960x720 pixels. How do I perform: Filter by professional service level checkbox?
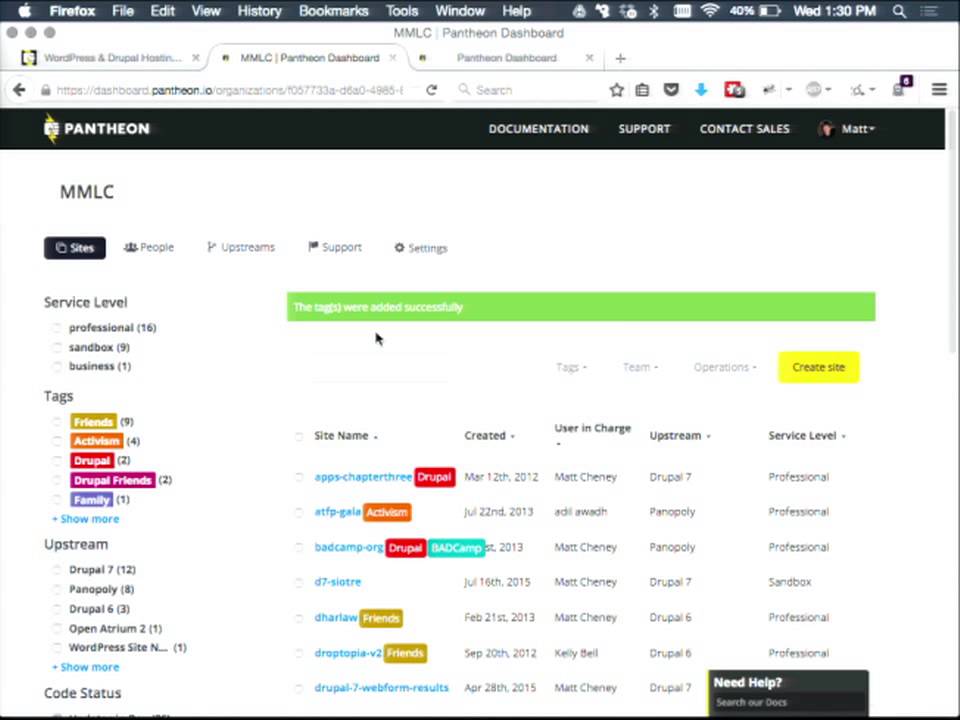[x=56, y=328]
